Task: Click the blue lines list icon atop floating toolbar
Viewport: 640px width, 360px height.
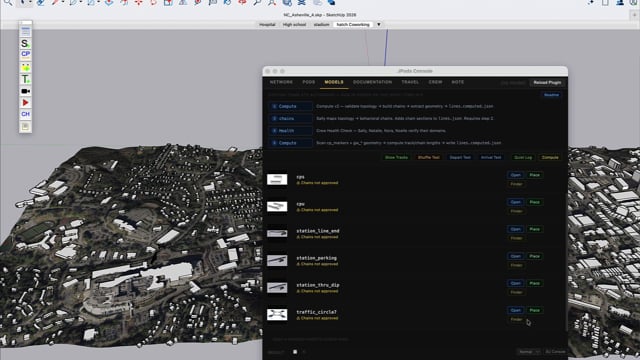Action: click(25, 31)
